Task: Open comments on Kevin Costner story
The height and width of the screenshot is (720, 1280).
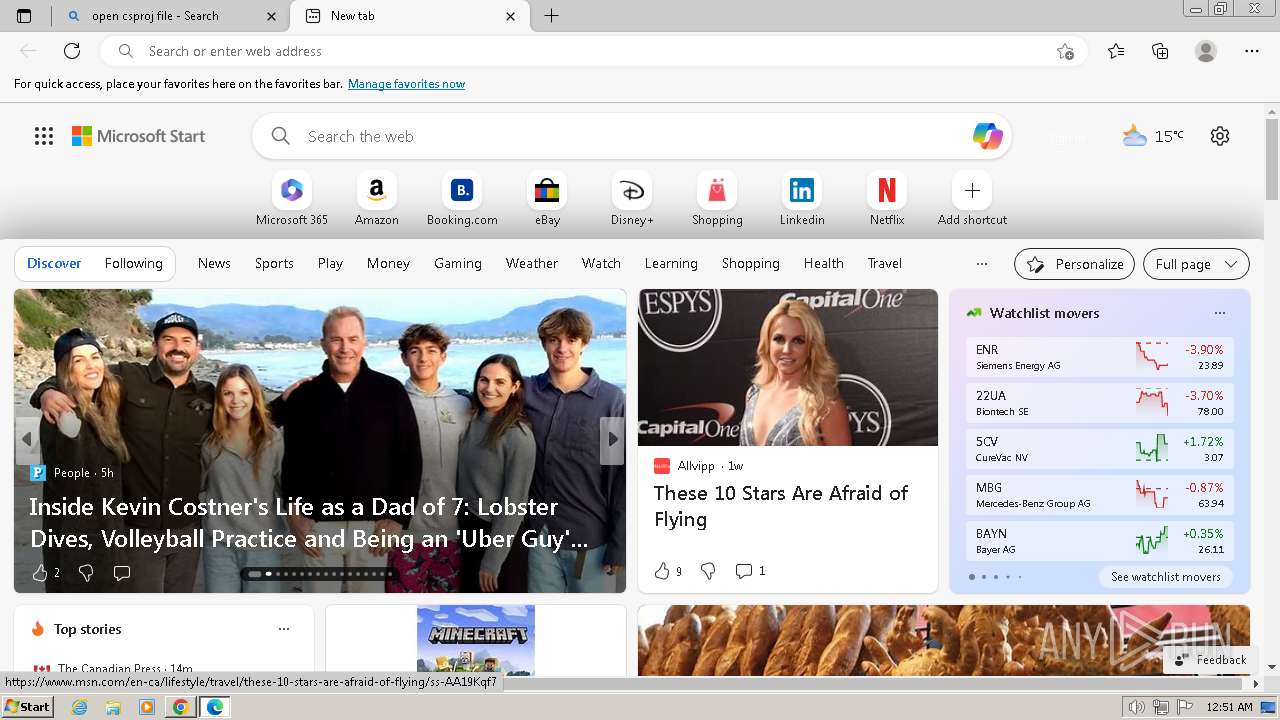Action: (122, 573)
